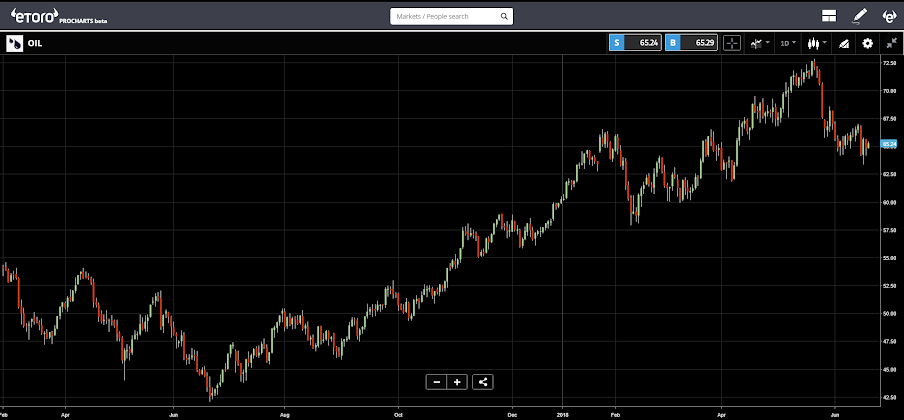Open the chart layout grid icon
904x420 pixels.
pyautogui.click(x=829, y=16)
